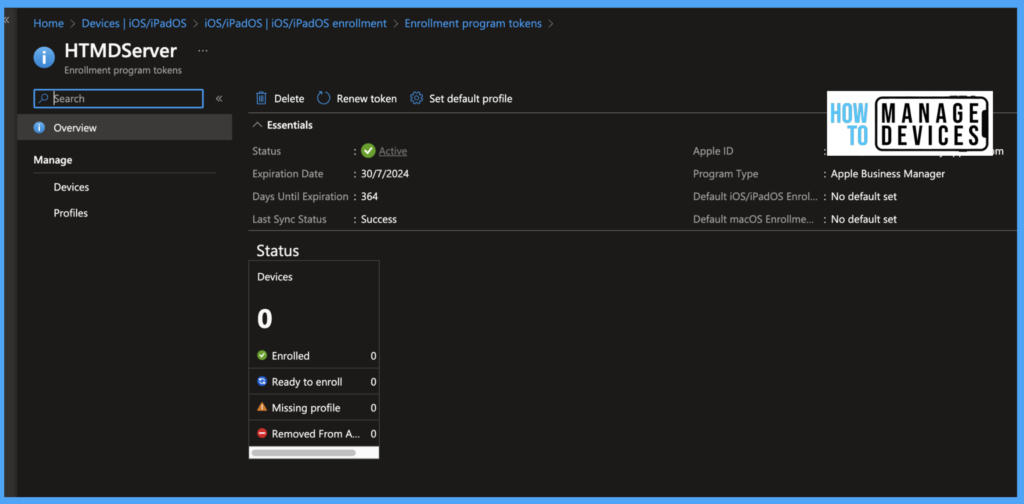Click the HTMDServer info icon in header
Screen dimensions: 1024x504
44,57
